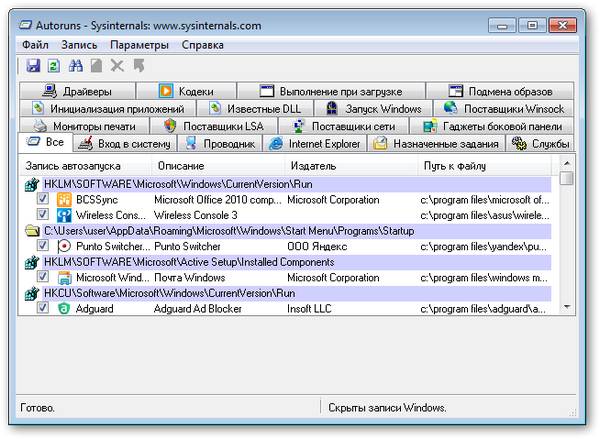Select the Adguard shield icon

(x=64, y=309)
